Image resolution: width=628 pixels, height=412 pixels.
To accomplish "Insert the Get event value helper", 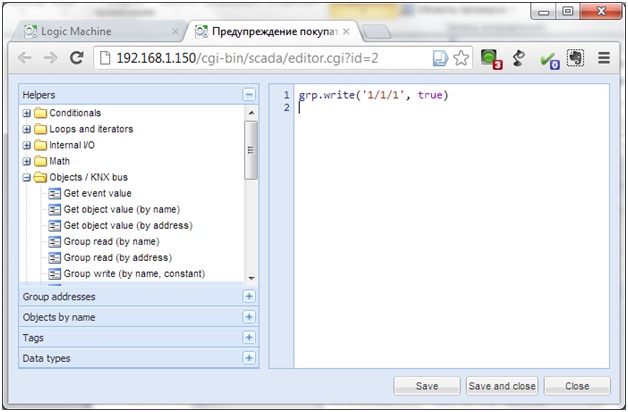I will tap(97, 193).
